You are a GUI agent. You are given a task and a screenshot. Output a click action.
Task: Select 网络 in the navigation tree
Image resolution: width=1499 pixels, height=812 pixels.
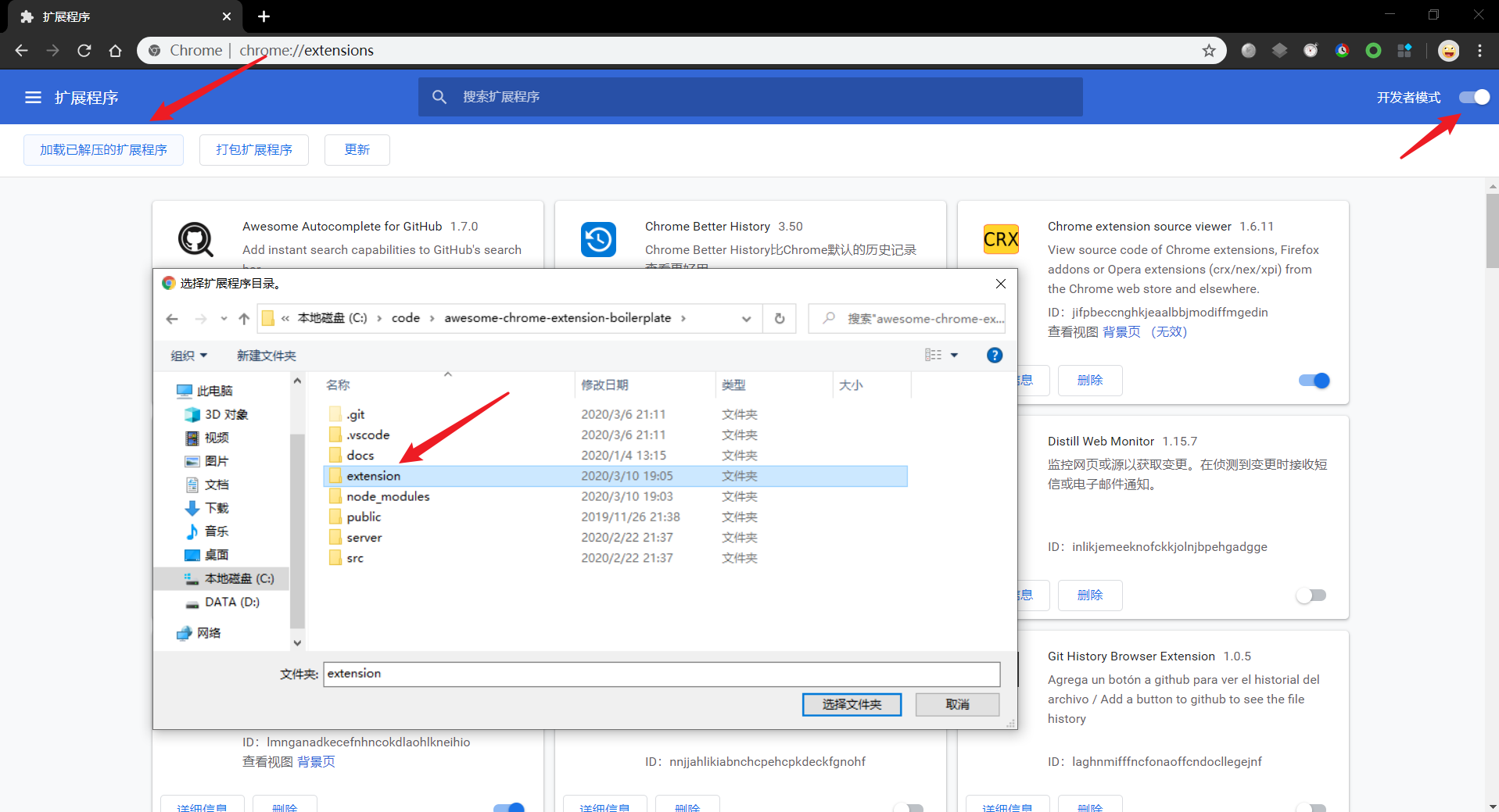(x=199, y=633)
